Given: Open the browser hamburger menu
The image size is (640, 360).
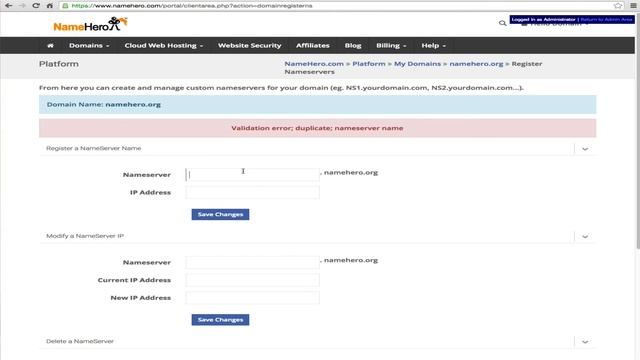Looking at the screenshot, I should [633, 5].
